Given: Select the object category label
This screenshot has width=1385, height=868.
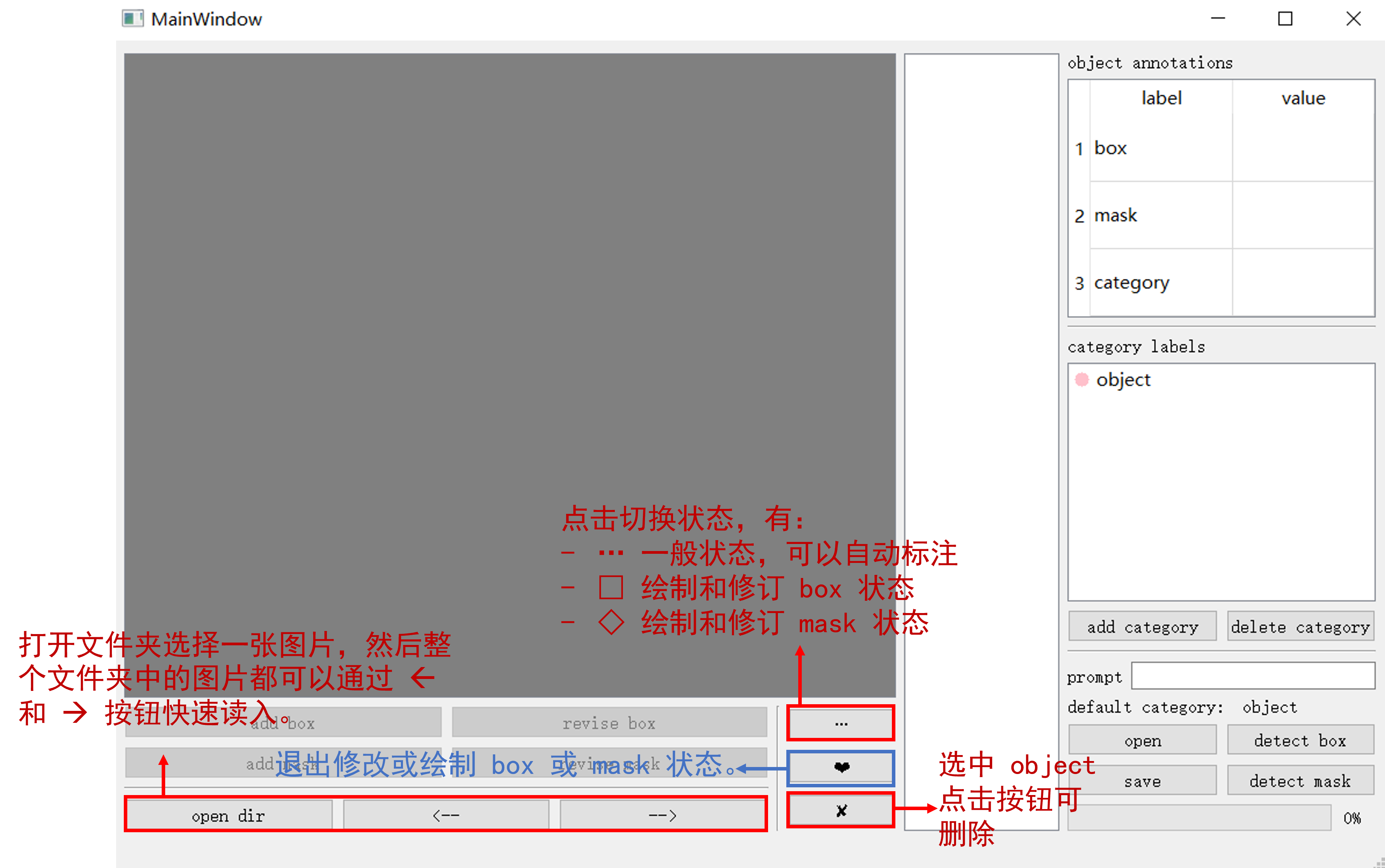Looking at the screenshot, I should point(1123,379).
